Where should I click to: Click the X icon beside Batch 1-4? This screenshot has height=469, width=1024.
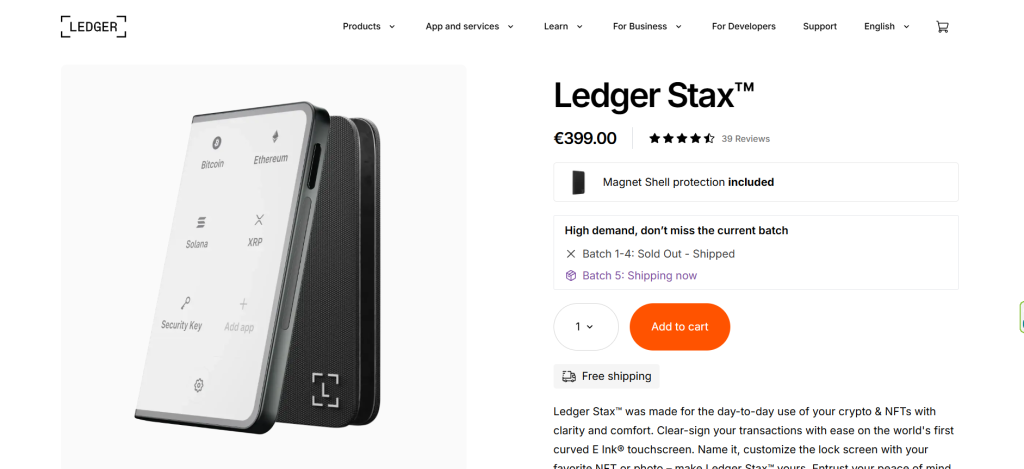(x=571, y=254)
